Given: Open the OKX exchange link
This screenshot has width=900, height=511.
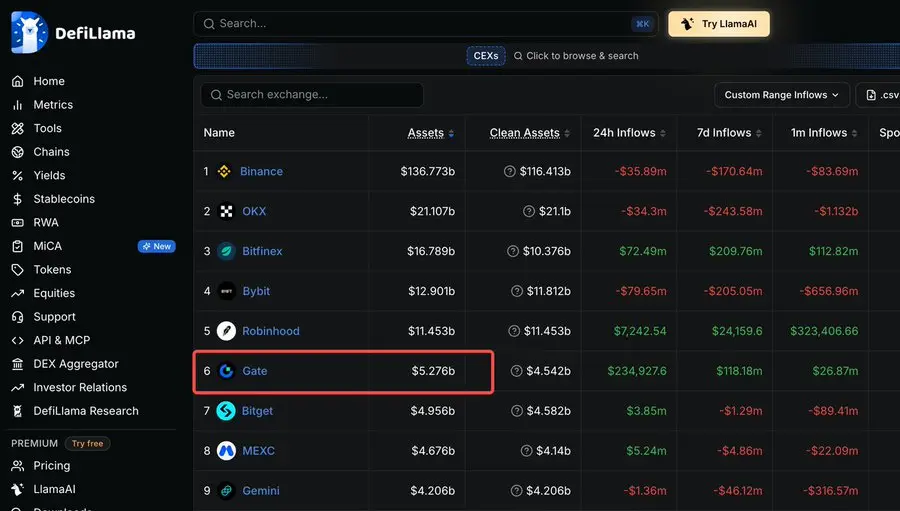Looking at the screenshot, I should point(254,211).
